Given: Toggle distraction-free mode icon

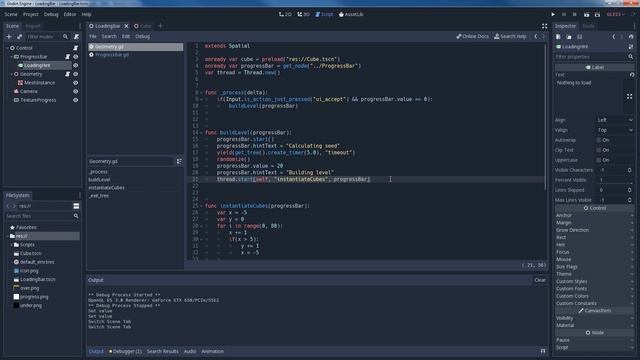Looking at the screenshot, I should [x=544, y=26].
